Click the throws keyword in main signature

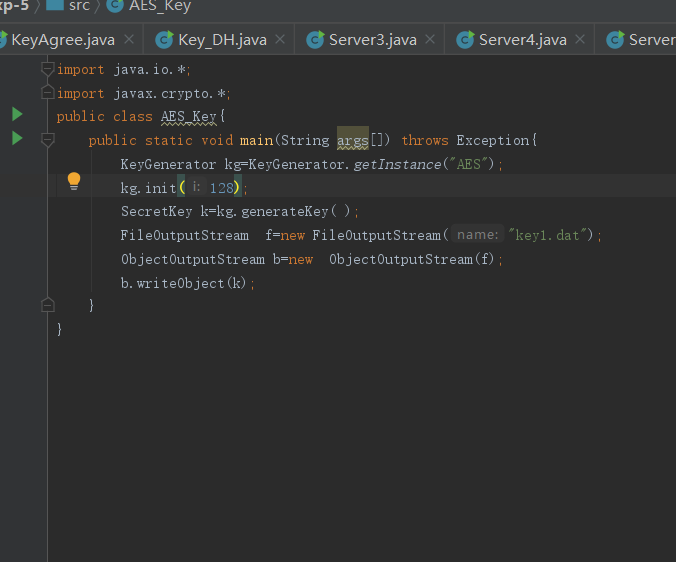point(425,140)
